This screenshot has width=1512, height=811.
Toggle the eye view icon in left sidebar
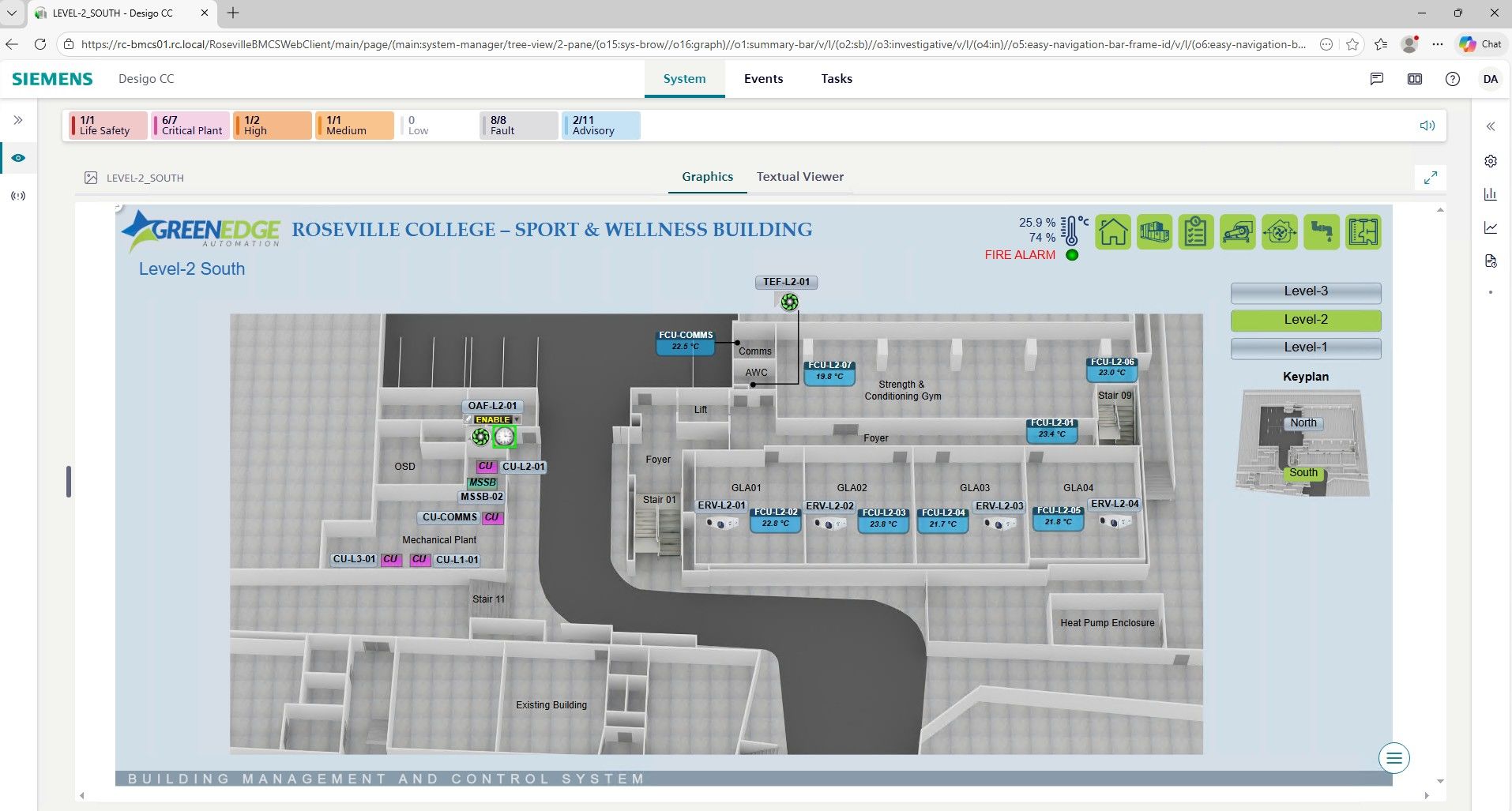coord(18,158)
